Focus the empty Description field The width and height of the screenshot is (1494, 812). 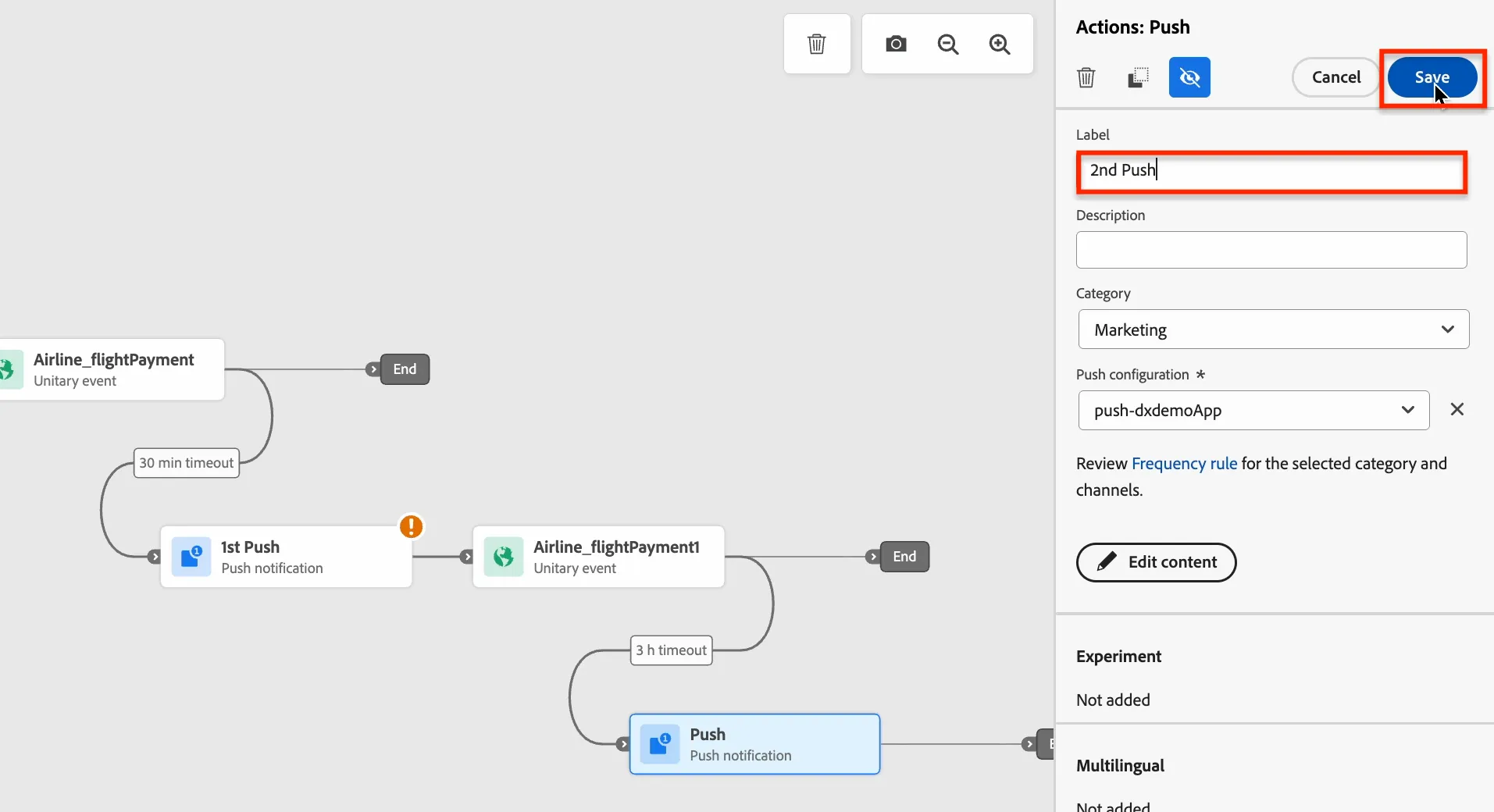click(x=1271, y=250)
